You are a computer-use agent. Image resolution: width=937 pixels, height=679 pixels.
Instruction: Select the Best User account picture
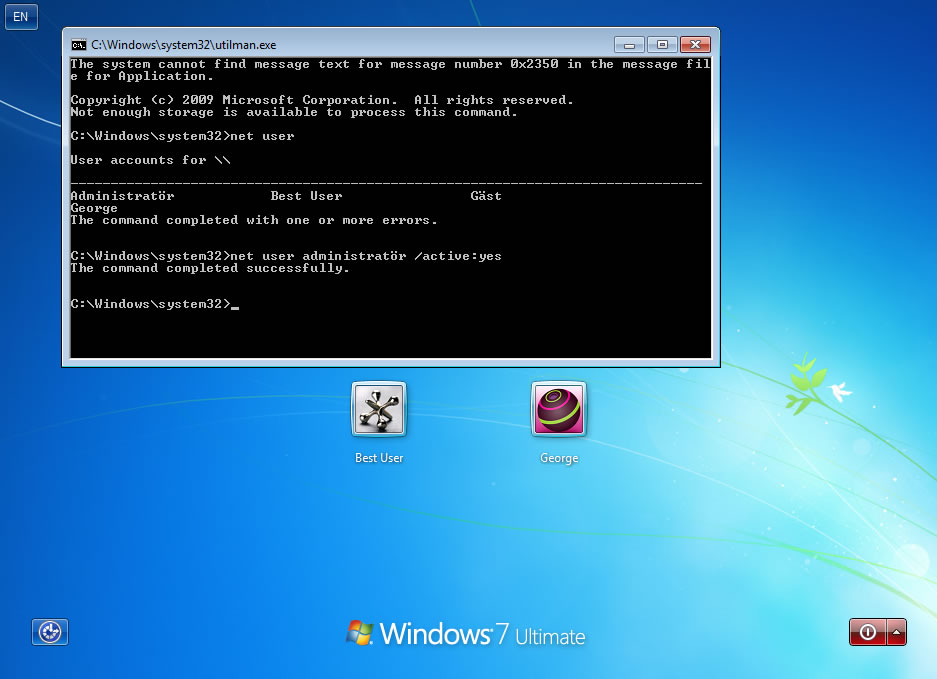[379, 409]
